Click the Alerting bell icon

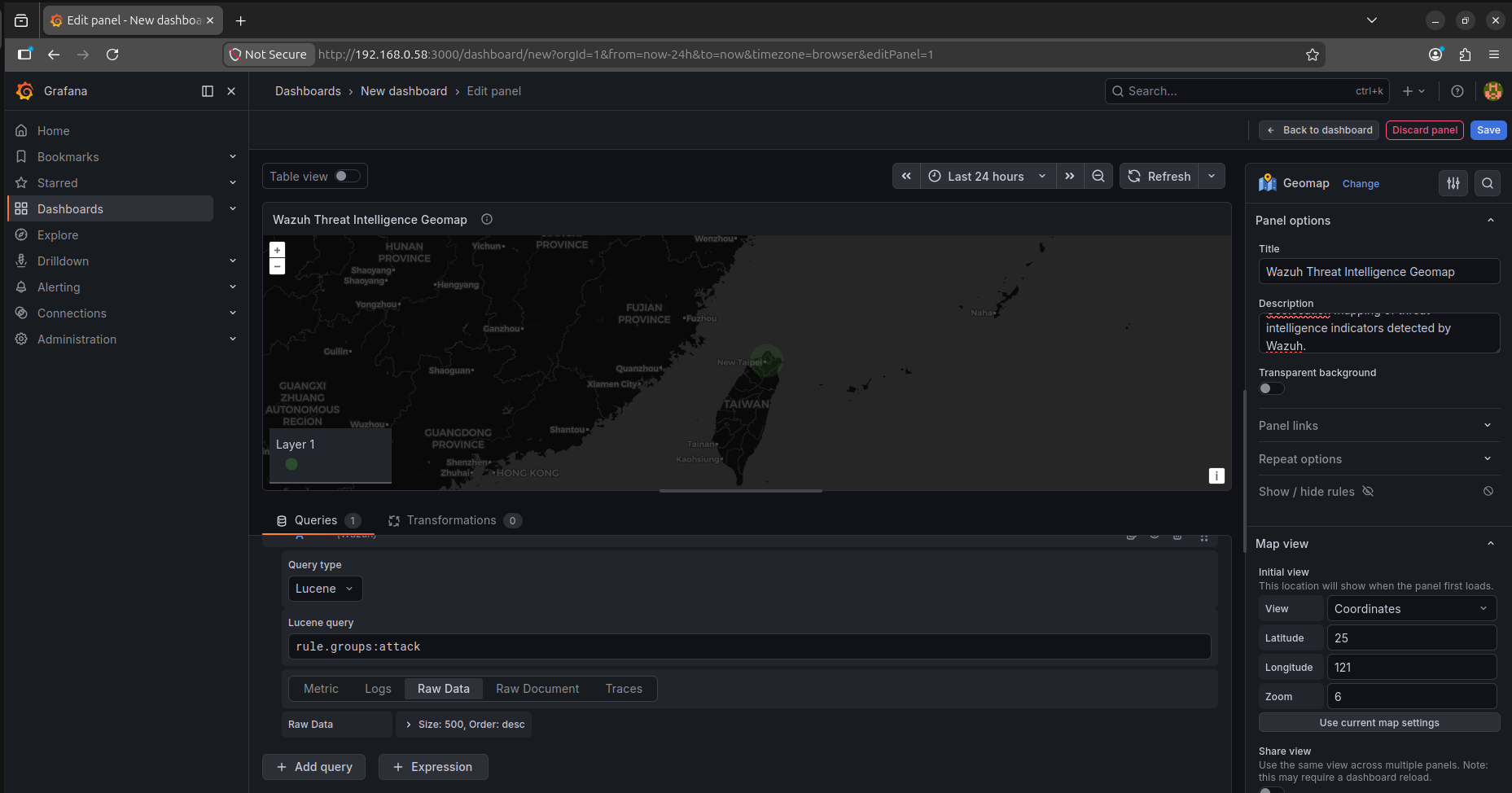point(21,287)
